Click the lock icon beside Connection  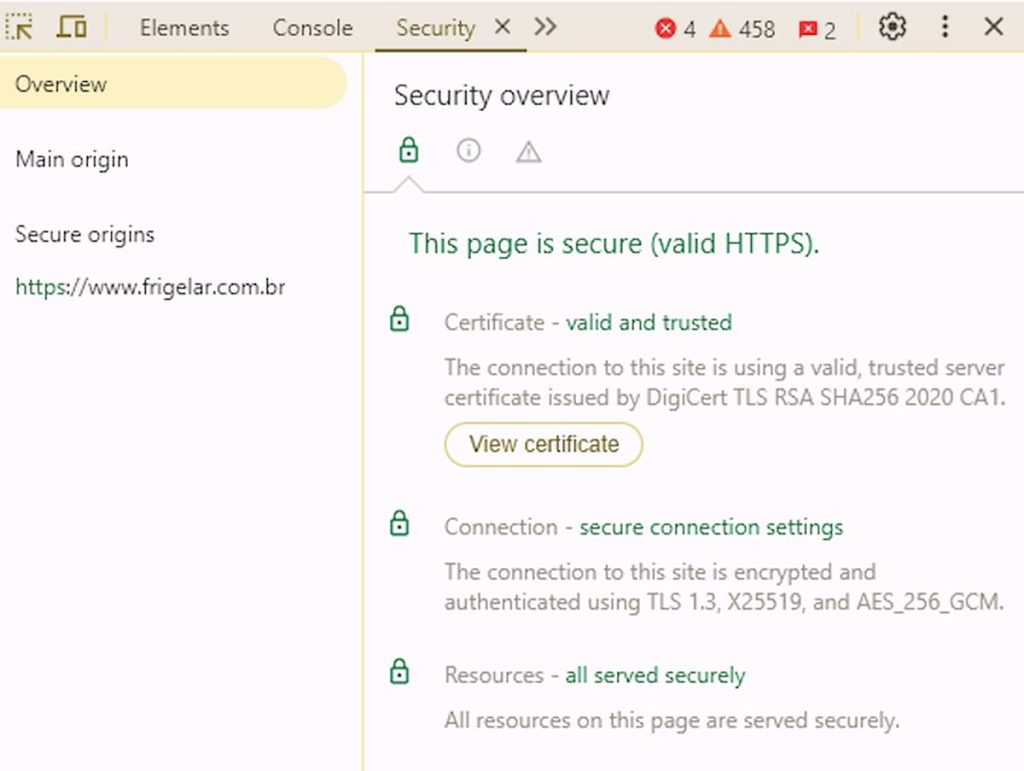click(399, 524)
